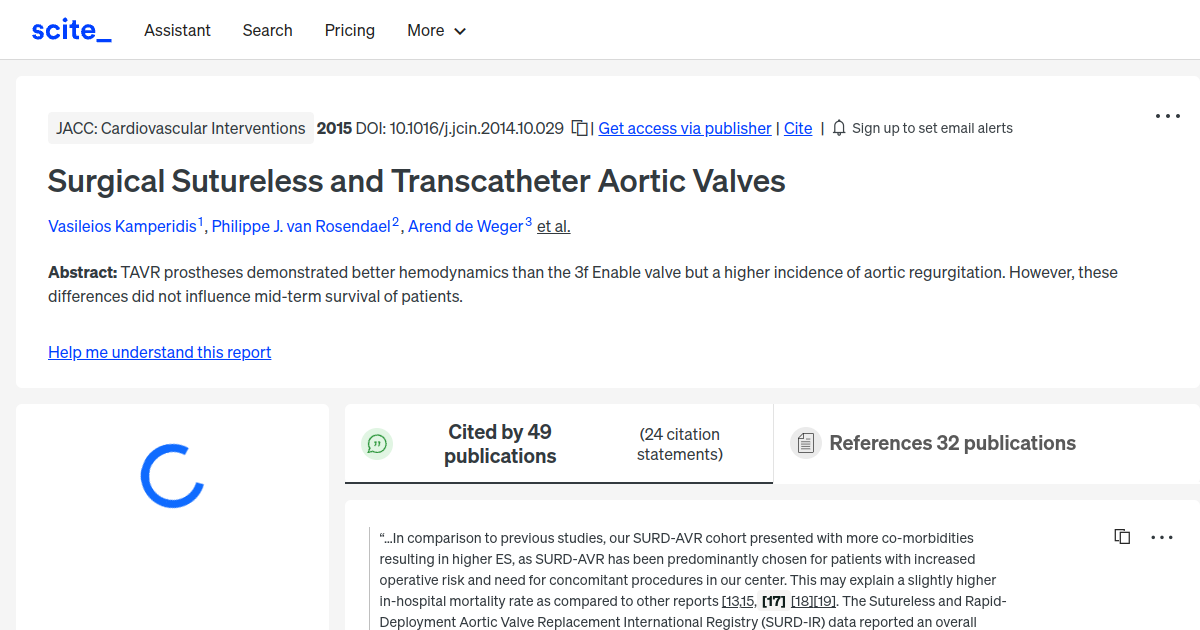Image resolution: width=1200 pixels, height=630 pixels.
Task: Switch to the References 32 publications tab
Action: click(x=952, y=443)
